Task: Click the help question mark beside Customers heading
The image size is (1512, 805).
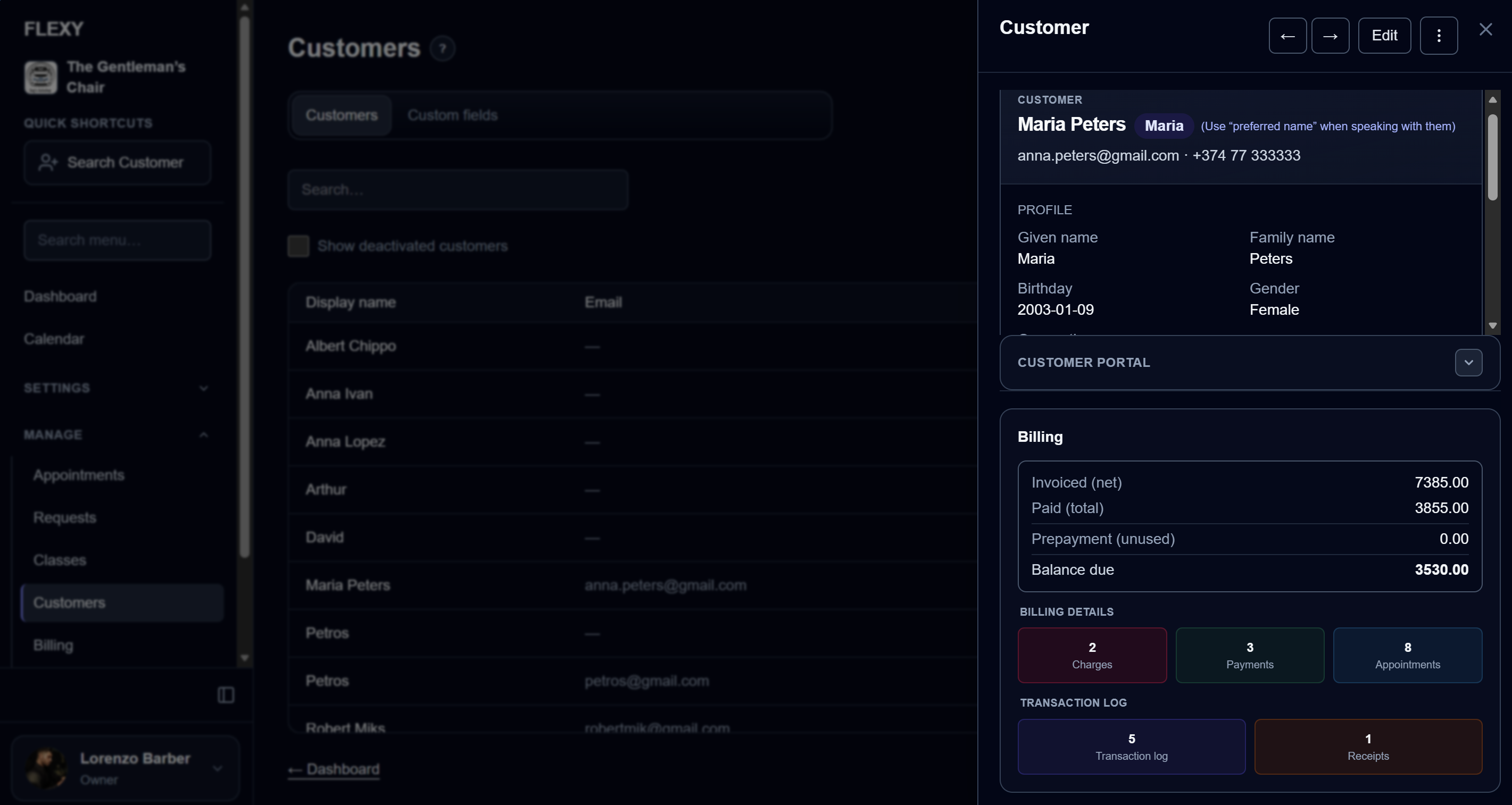Action: click(443, 48)
